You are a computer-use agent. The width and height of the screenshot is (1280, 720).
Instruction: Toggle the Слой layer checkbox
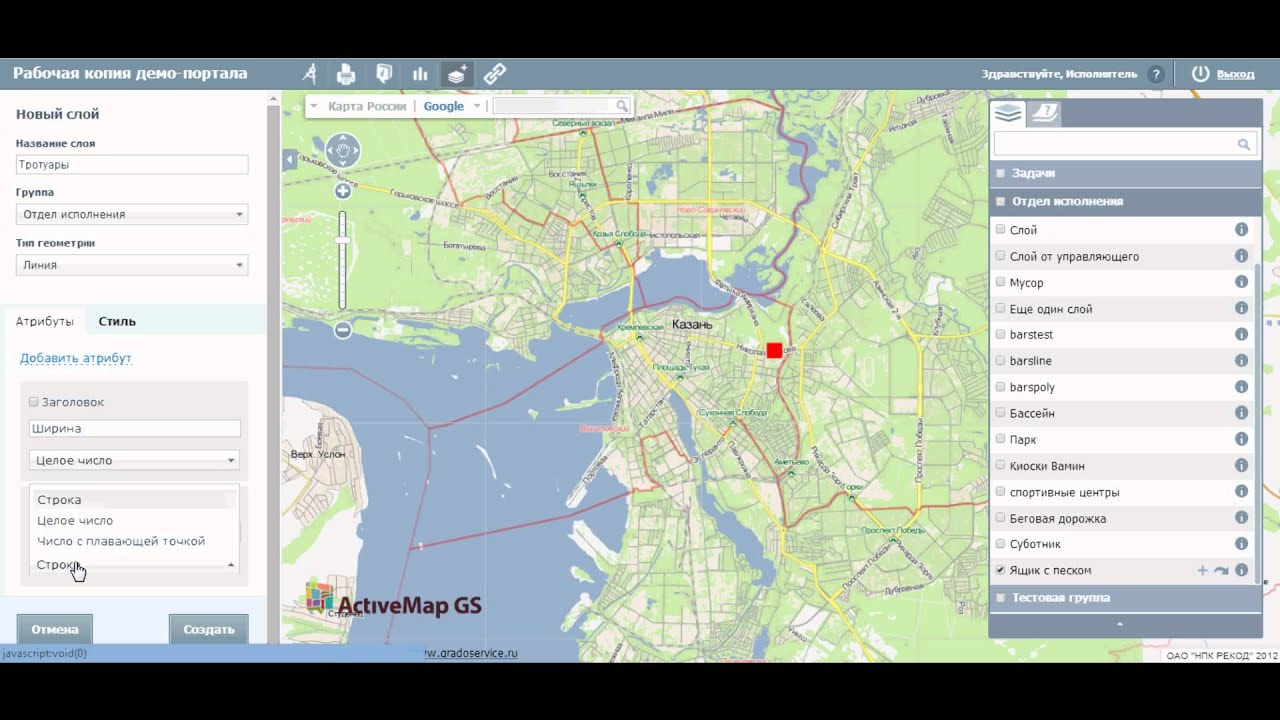tap(1000, 229)
